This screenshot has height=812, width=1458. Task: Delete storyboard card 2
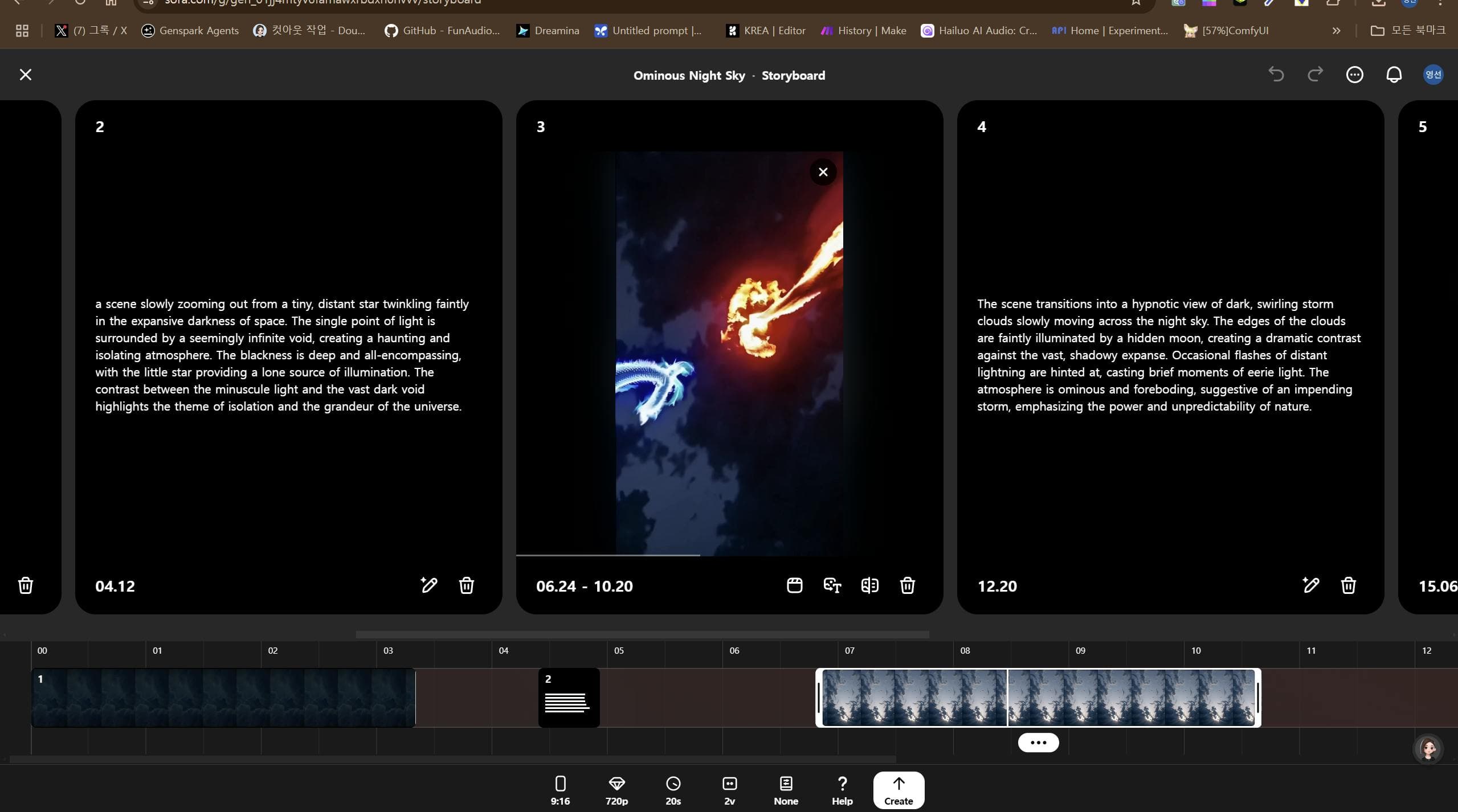466,585
